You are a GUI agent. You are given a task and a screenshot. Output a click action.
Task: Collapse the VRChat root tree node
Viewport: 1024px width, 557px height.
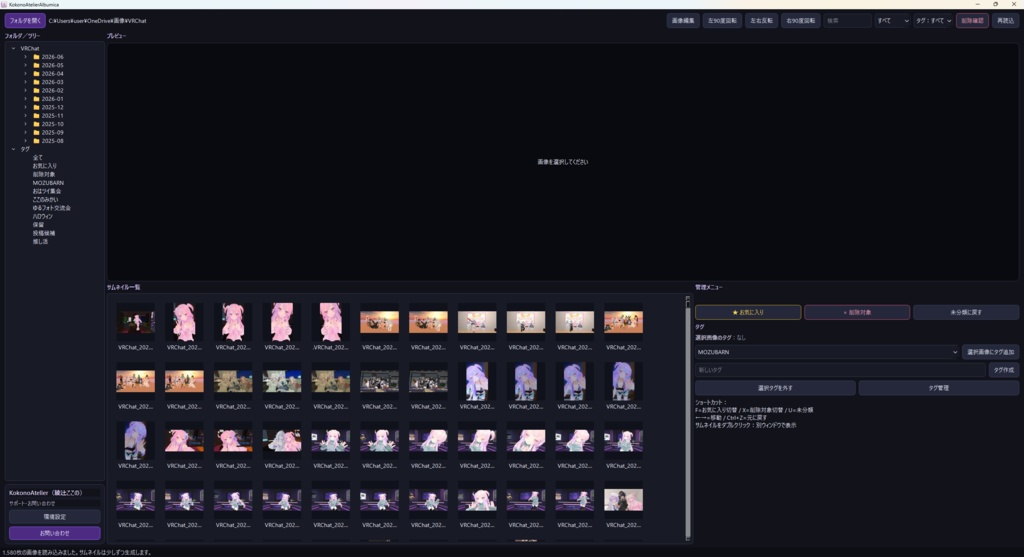coord(13,48)
